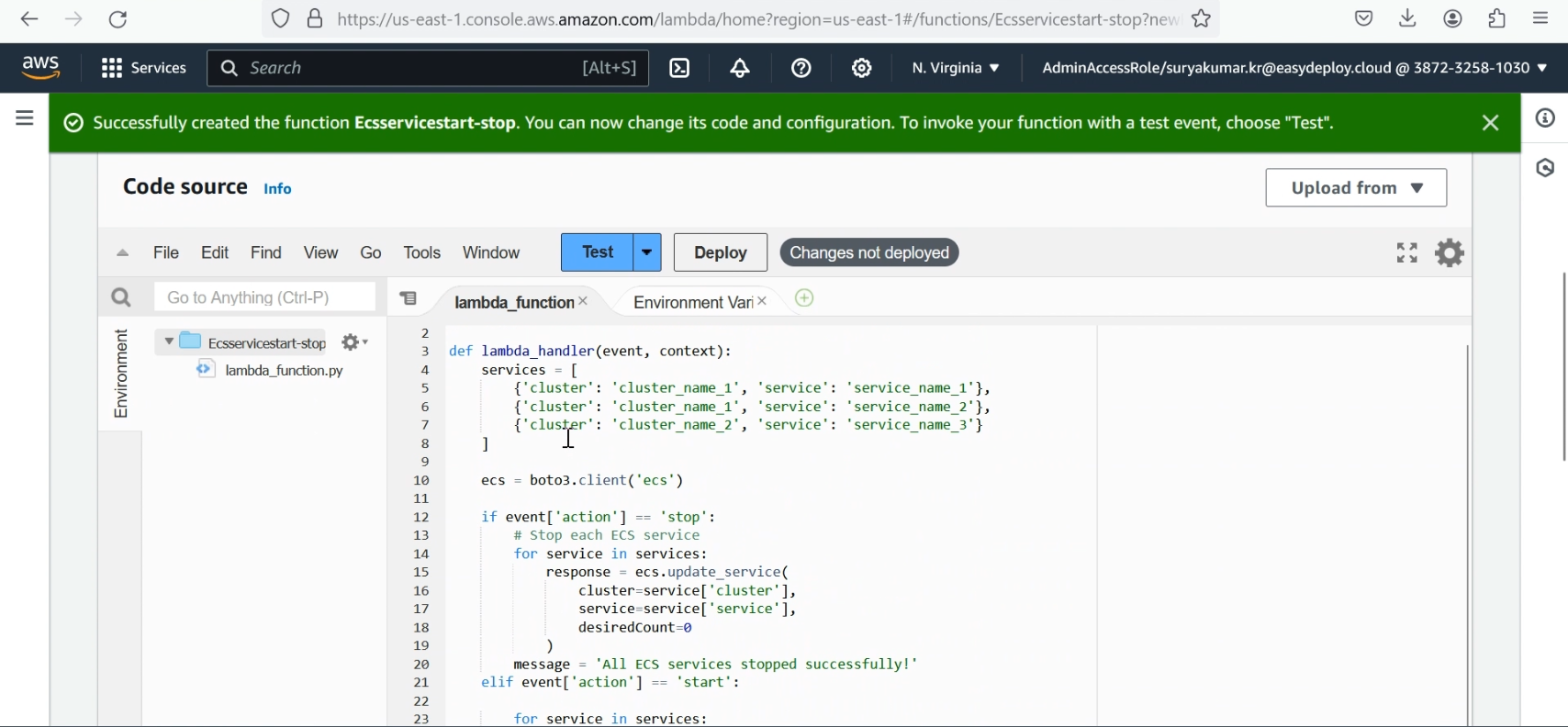Screen dimensions: 1568x727
Task: Open info panel icon on right
Action: pos(1546,118)
